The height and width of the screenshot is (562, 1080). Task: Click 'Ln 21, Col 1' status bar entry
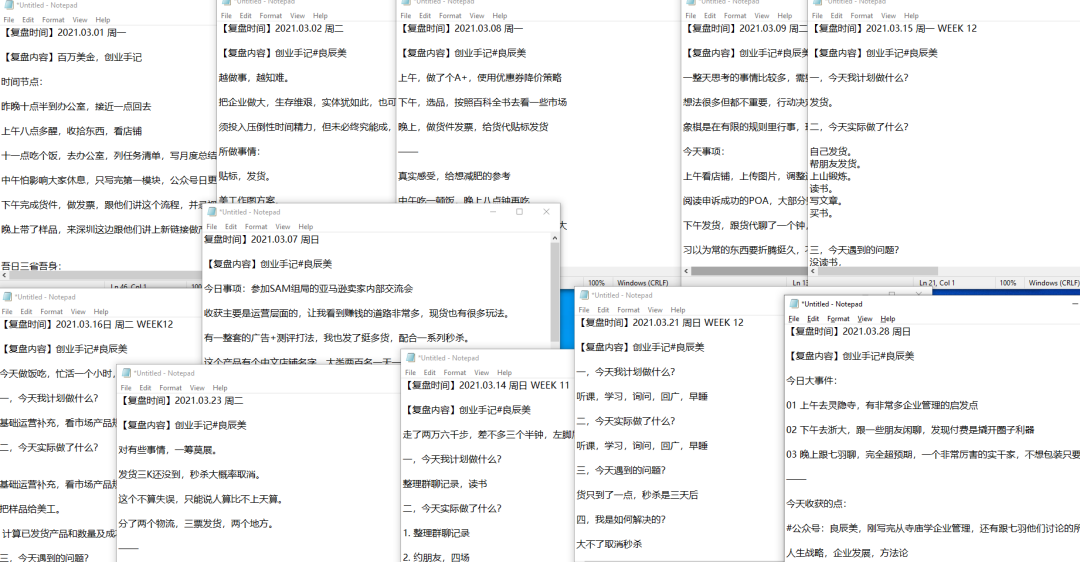tap(937, 283)
